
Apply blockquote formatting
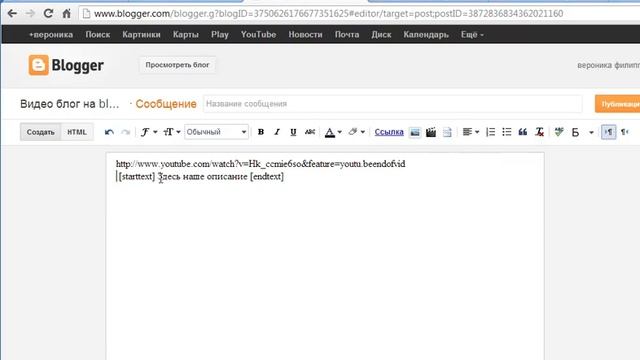[523, 132]
